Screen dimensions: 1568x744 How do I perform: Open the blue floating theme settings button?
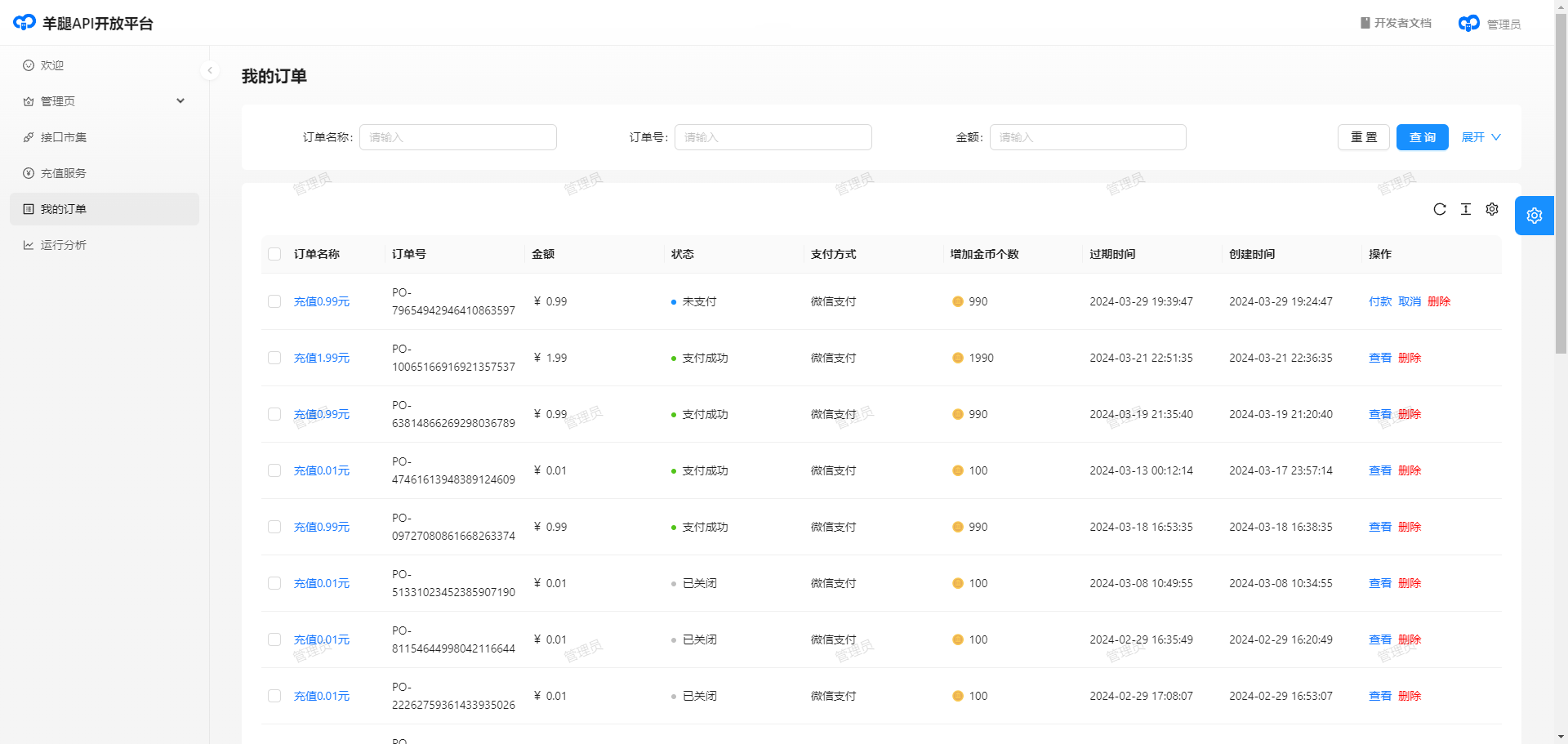1534,216
